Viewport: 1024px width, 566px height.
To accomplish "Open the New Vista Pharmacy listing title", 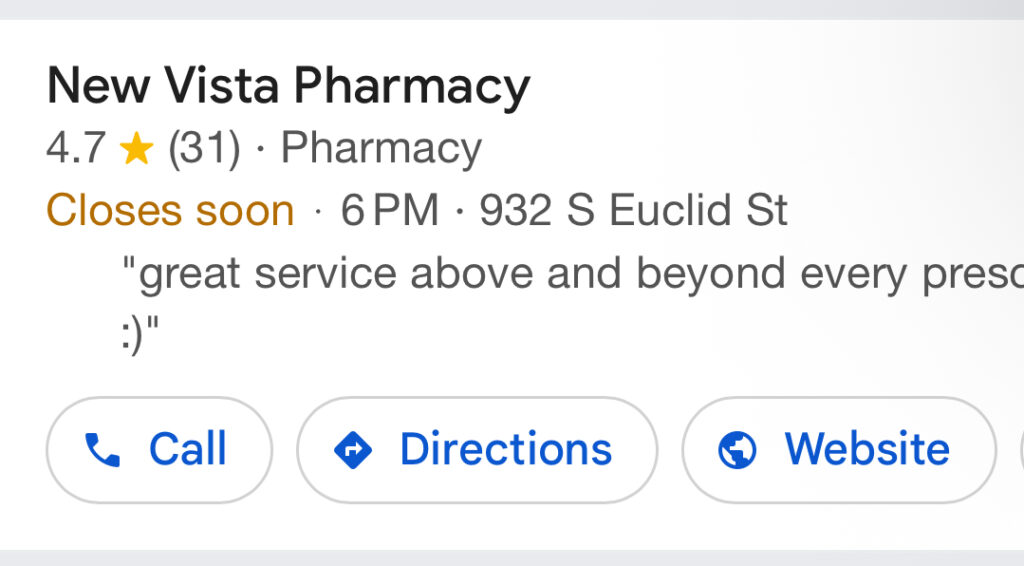I will click(288, 86).
